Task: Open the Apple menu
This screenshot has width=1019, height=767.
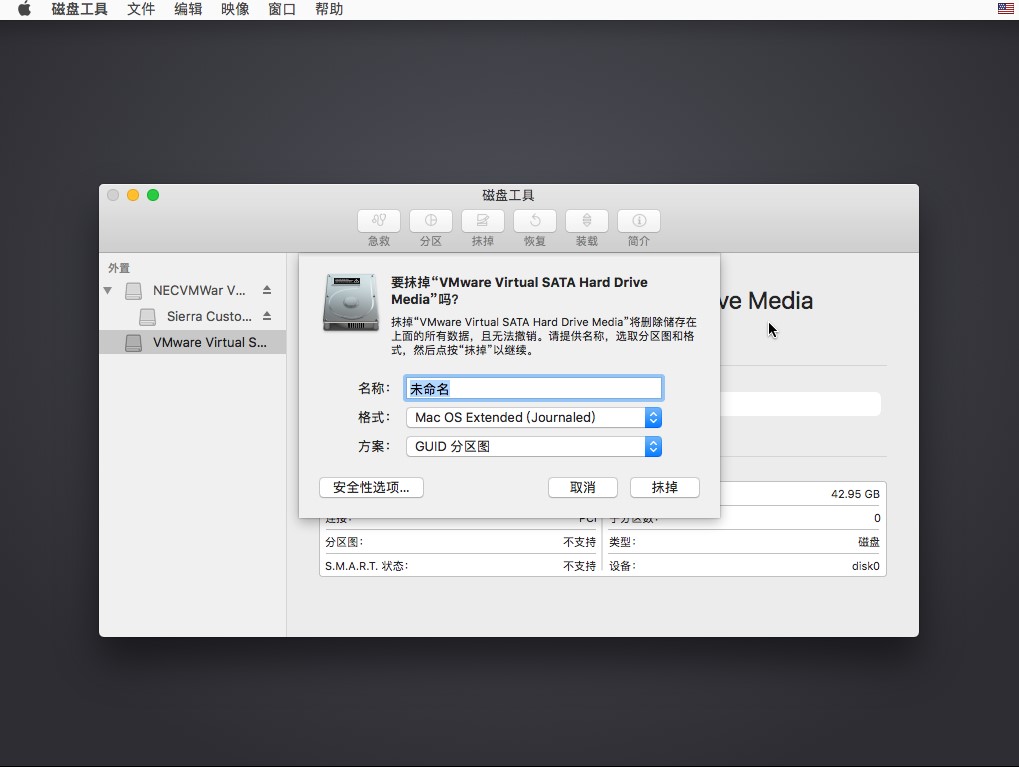Action: [24, 9]
